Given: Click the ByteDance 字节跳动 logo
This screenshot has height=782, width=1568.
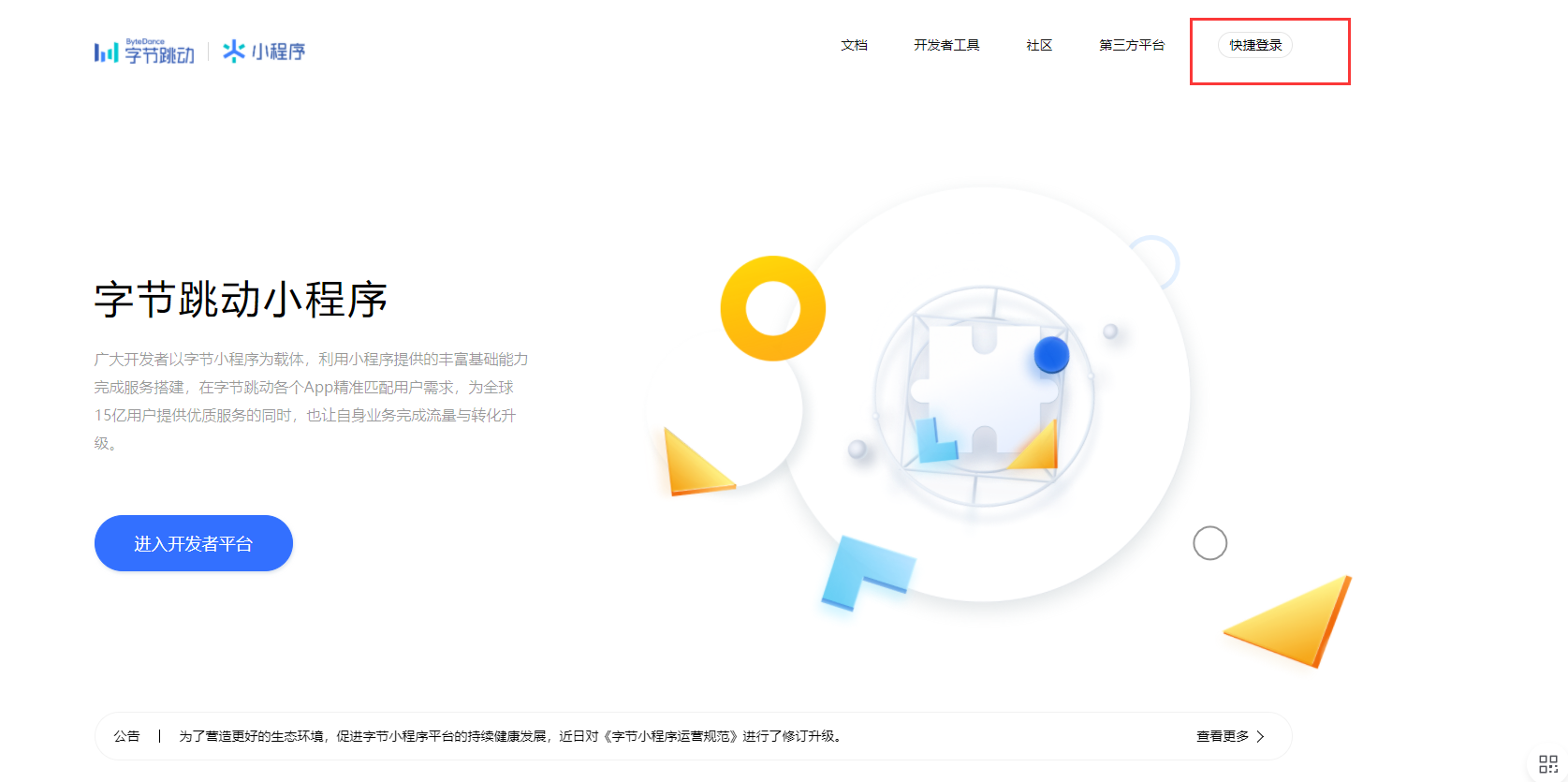Looking at the screenshot, I should (x=144, y=52).
